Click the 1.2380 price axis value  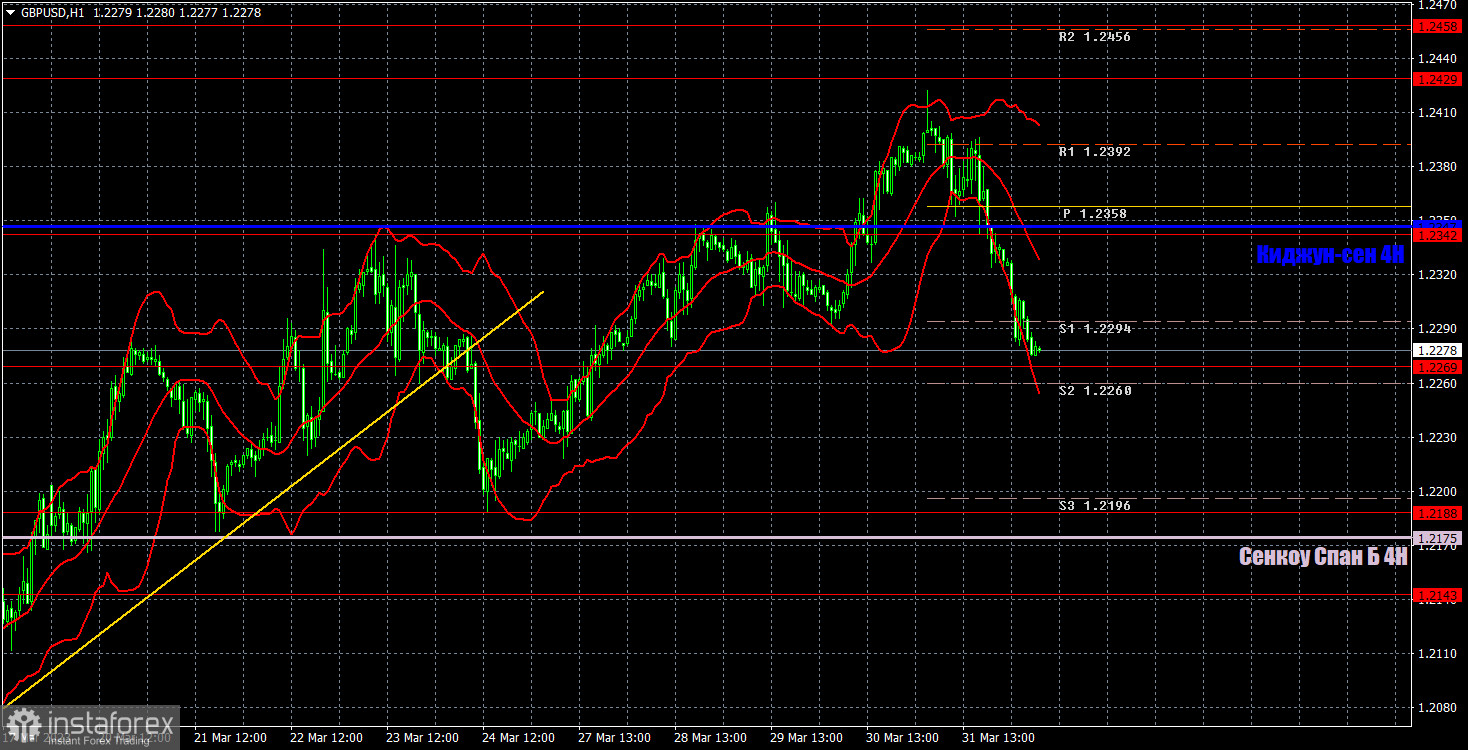(x=1437, y=167)
